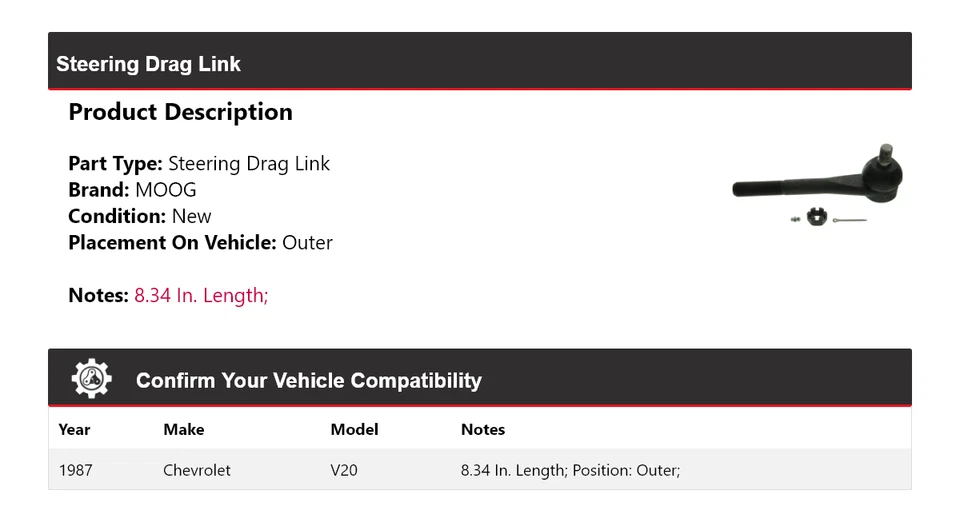Click Confirm Your Vehicle Compatibility header

coord(308,381)
